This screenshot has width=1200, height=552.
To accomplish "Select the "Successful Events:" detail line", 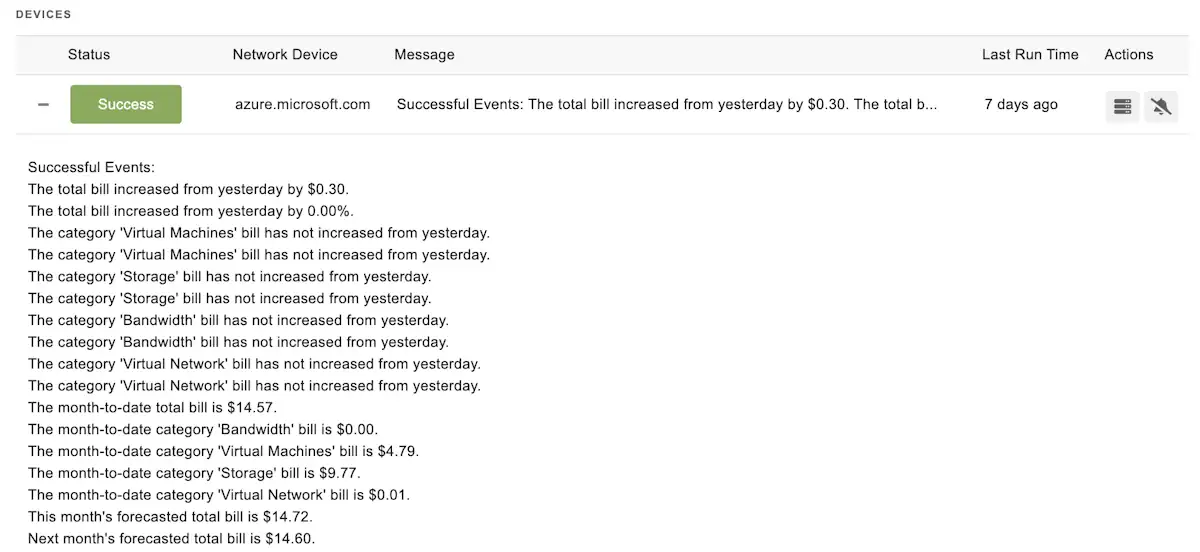I will click(x=91, y=167).
